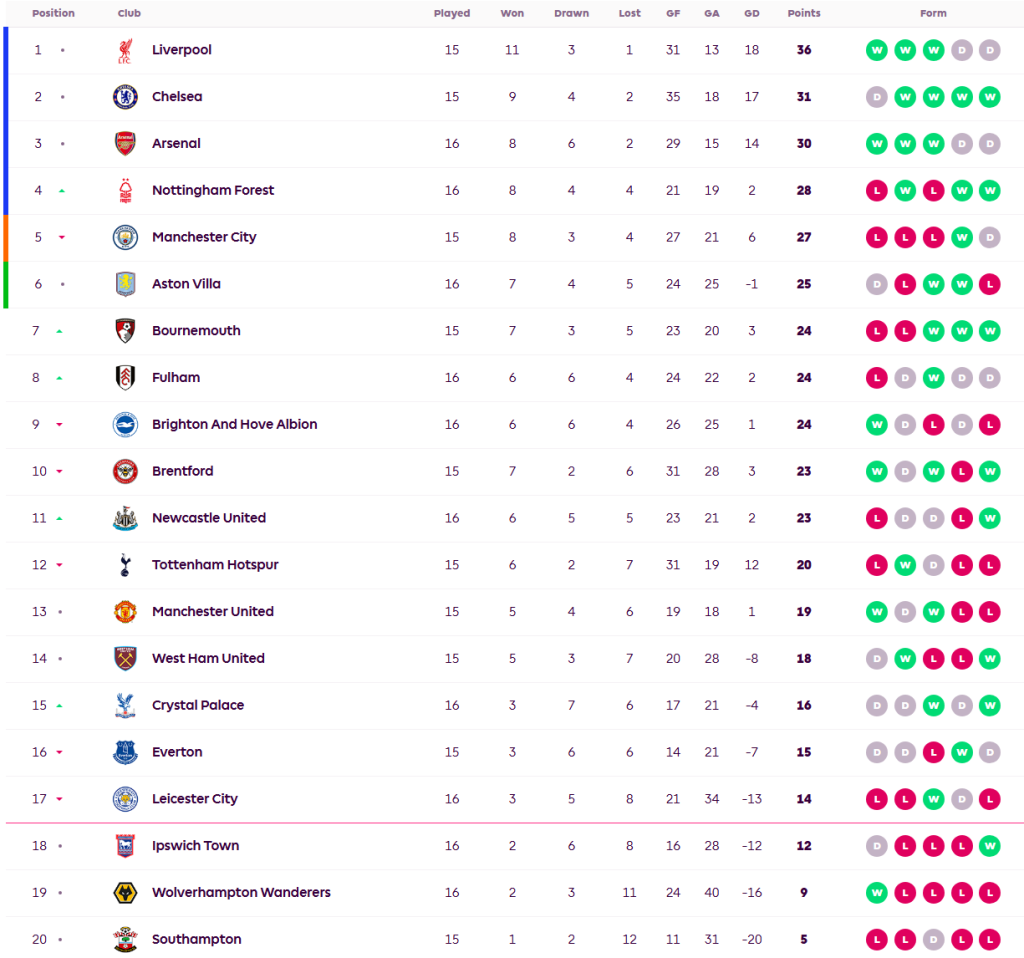Open the Brighton And Hove Albion link
Screen dimensions: 1024x958
(x=234, y=424)
